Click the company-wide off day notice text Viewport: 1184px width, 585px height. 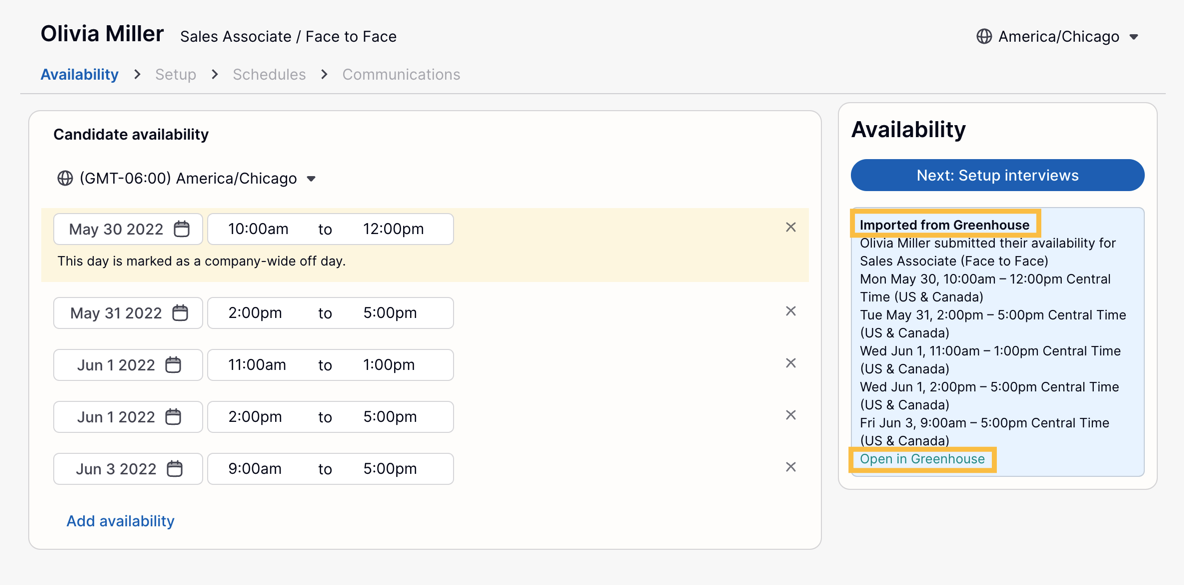point(202,262)
